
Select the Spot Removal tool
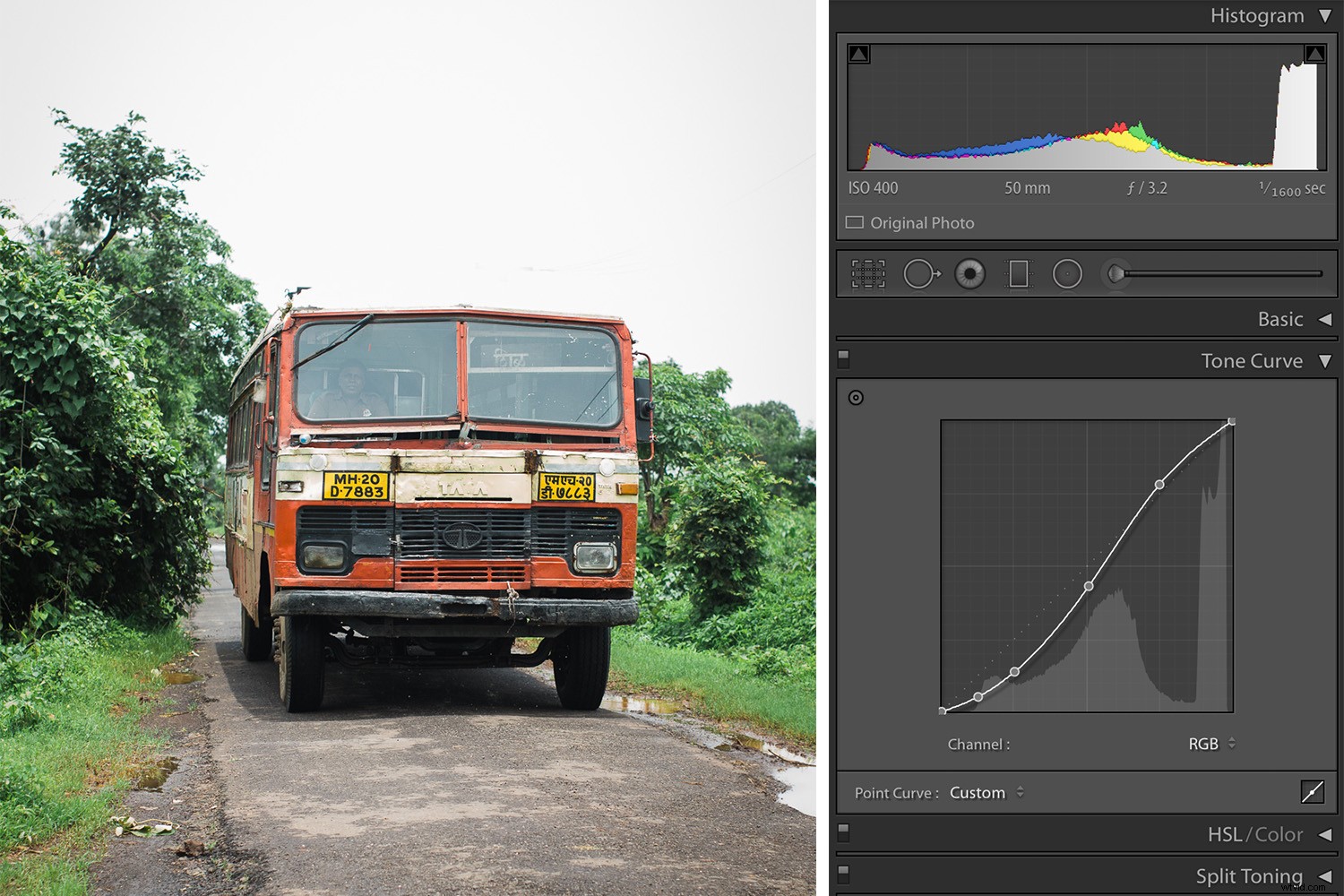click(921, 273)
